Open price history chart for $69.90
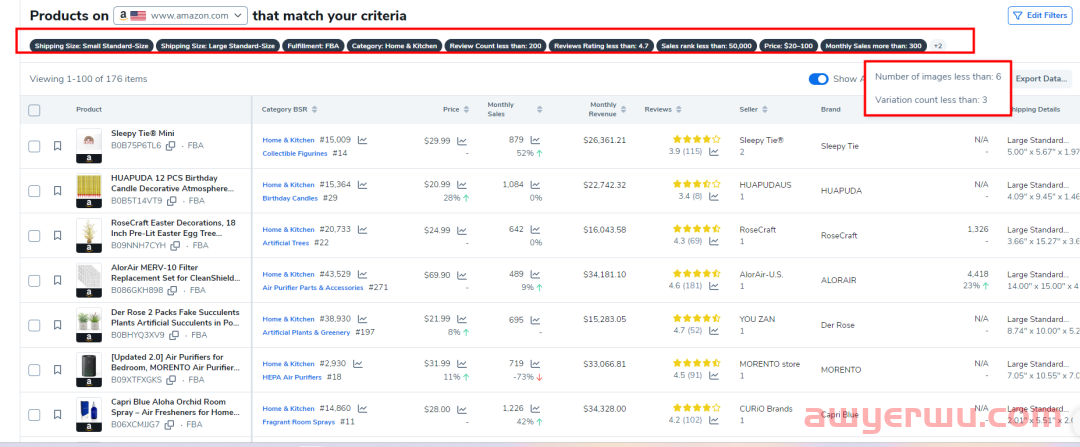Viewport: 1080px width, 447px height. click(x=462, y=275)
